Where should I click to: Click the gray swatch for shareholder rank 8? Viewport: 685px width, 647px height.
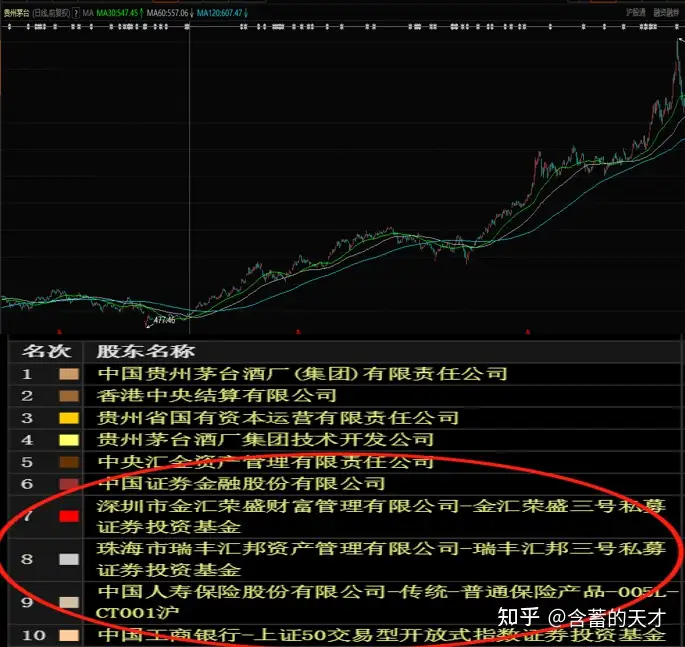(69, 559)
